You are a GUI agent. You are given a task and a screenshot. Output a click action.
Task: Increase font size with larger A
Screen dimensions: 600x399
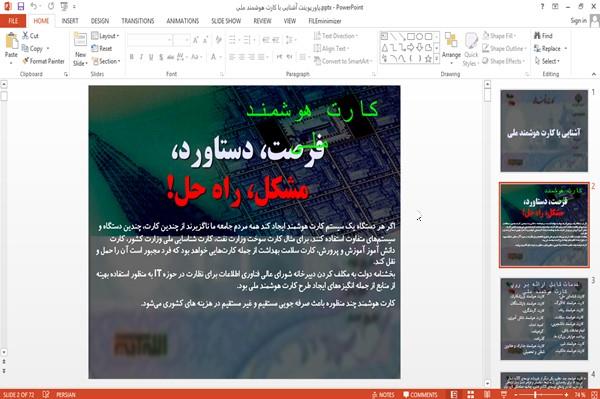[196, 40]
